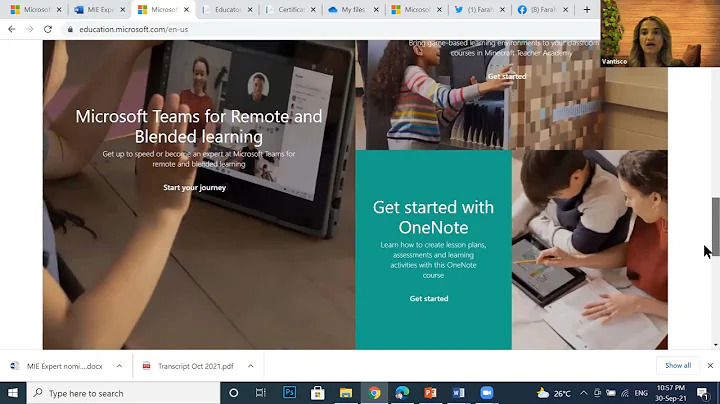
Task: Close the My files browser tab
Action: 376,10
